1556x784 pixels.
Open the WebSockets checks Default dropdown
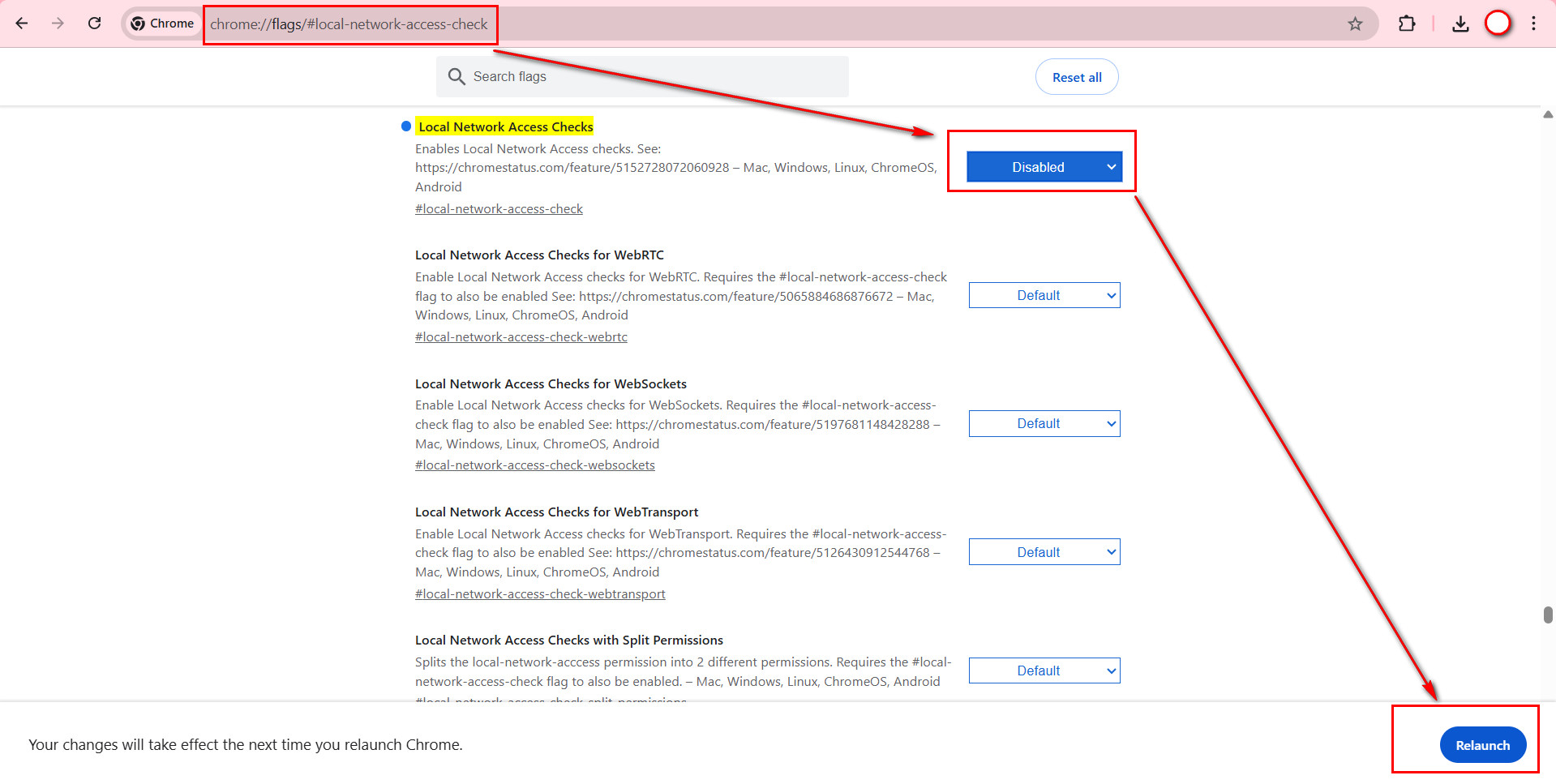1044,423
